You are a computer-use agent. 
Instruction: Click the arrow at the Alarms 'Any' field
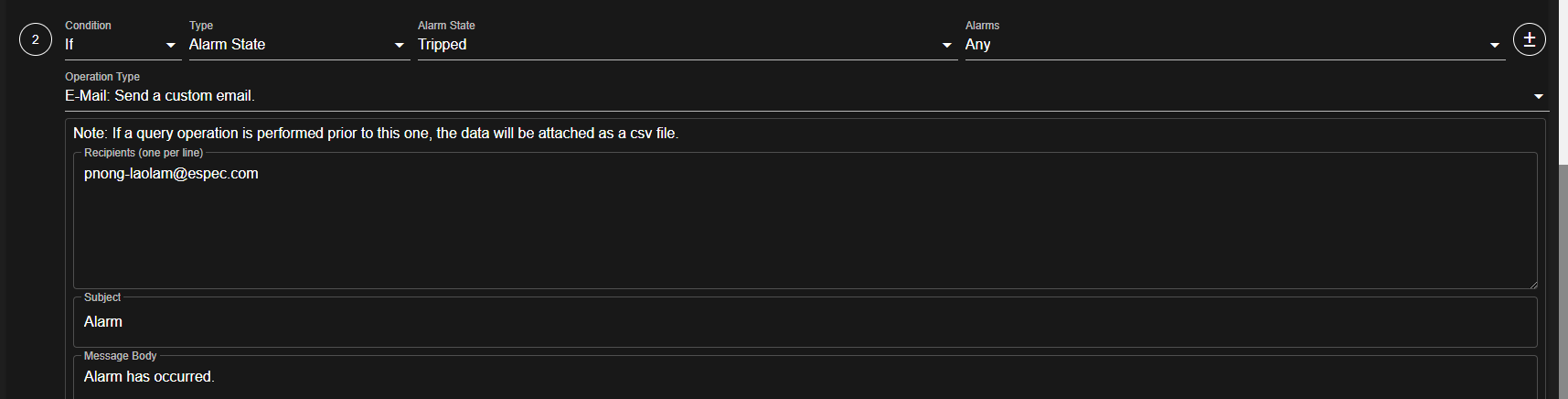point(1494,46)
